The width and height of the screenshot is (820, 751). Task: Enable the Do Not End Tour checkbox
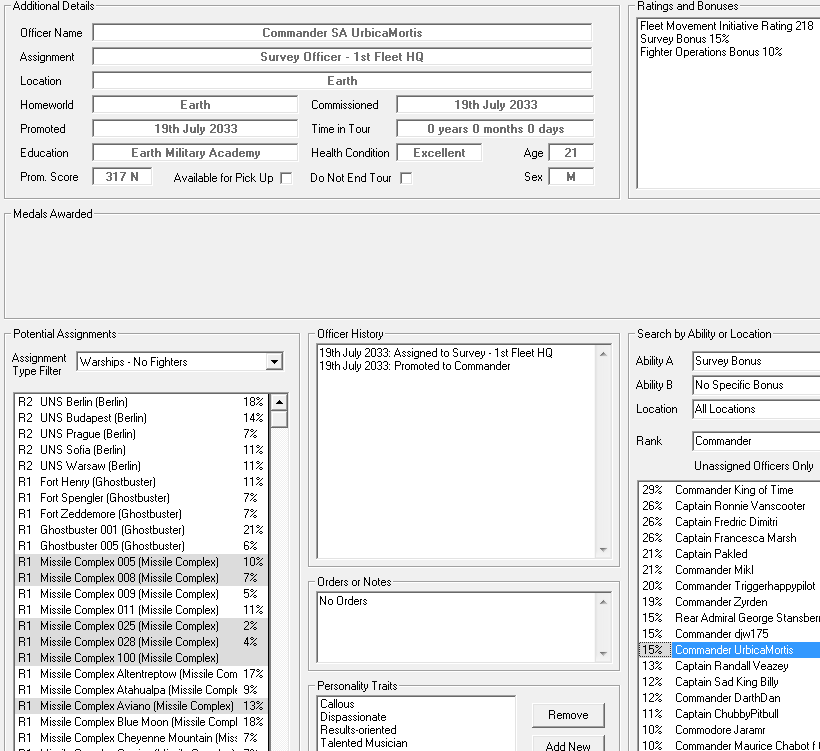coord(406,178)
